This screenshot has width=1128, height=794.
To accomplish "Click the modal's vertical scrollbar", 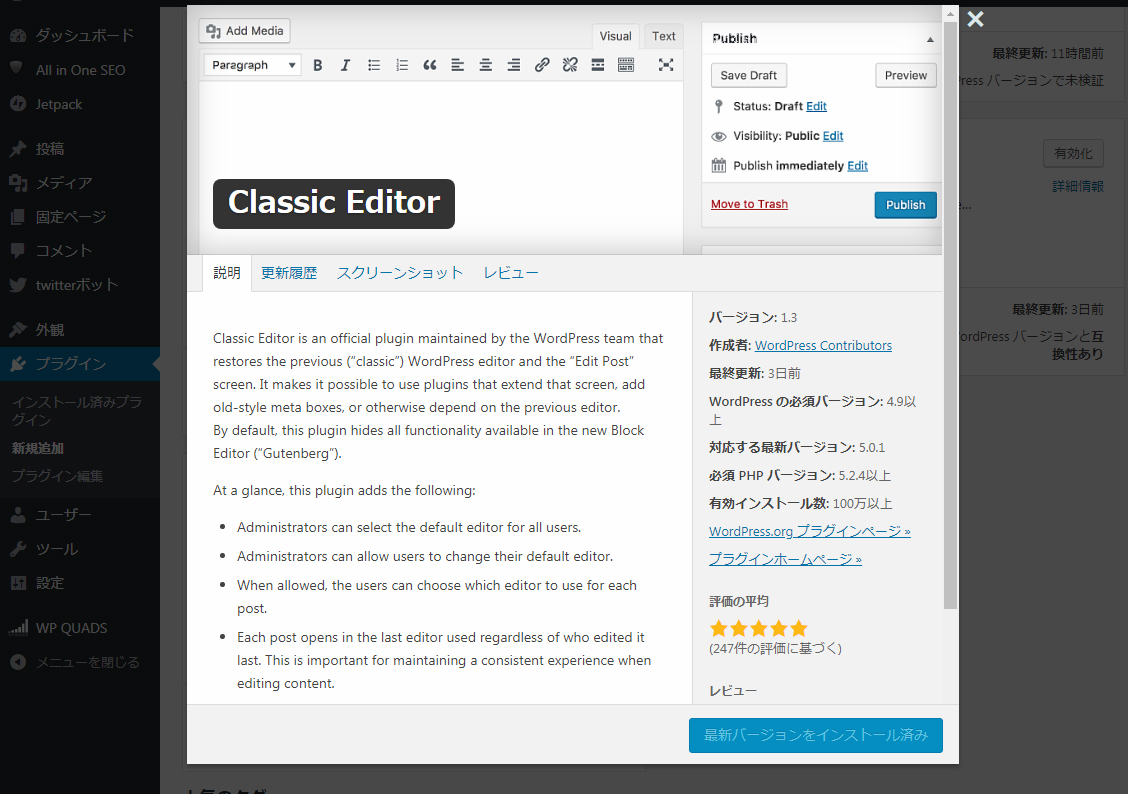I will click(x=950, y=300).
